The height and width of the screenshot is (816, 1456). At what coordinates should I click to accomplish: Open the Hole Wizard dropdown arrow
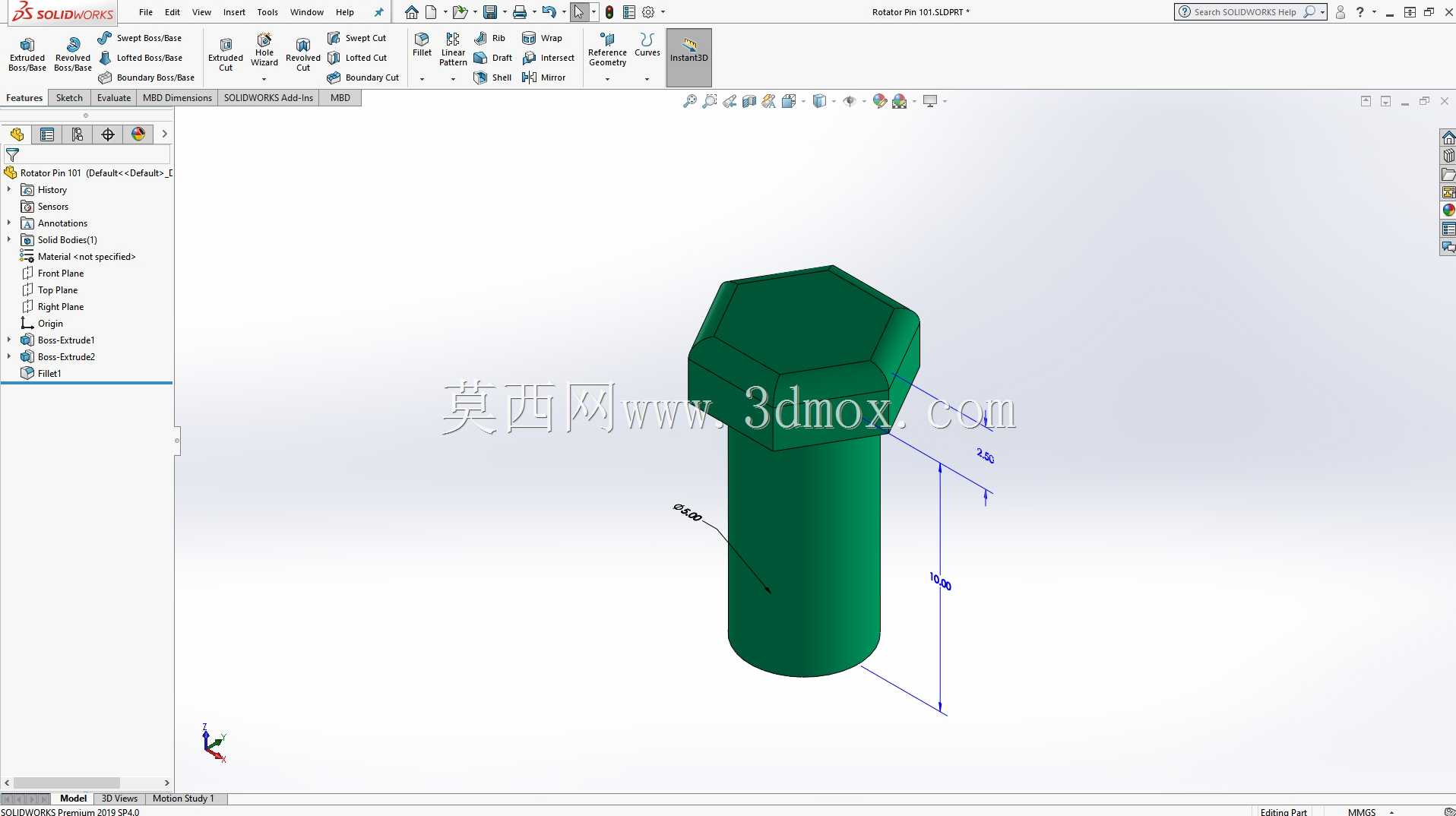click(264, 79)
